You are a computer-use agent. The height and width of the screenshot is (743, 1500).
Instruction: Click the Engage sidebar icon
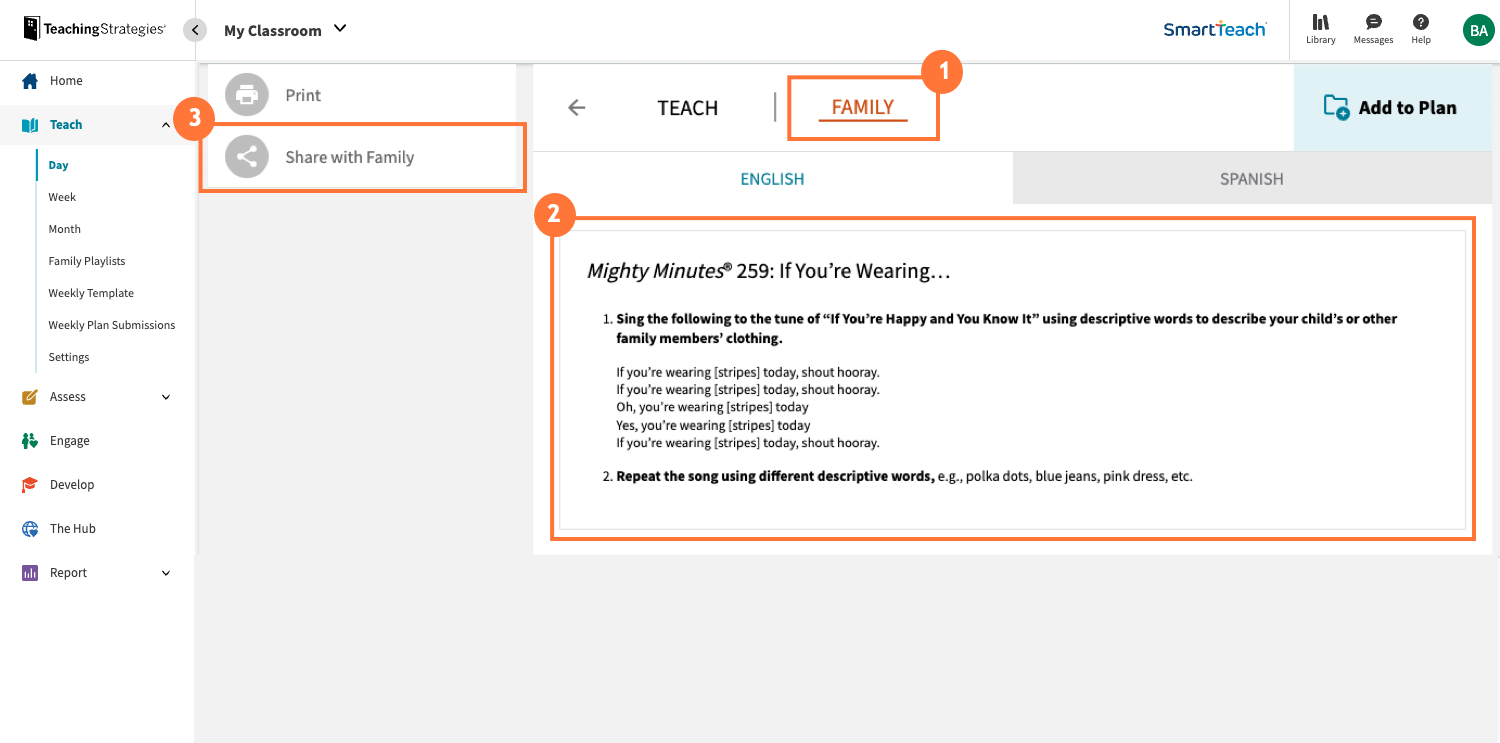[x=30, y=440]
